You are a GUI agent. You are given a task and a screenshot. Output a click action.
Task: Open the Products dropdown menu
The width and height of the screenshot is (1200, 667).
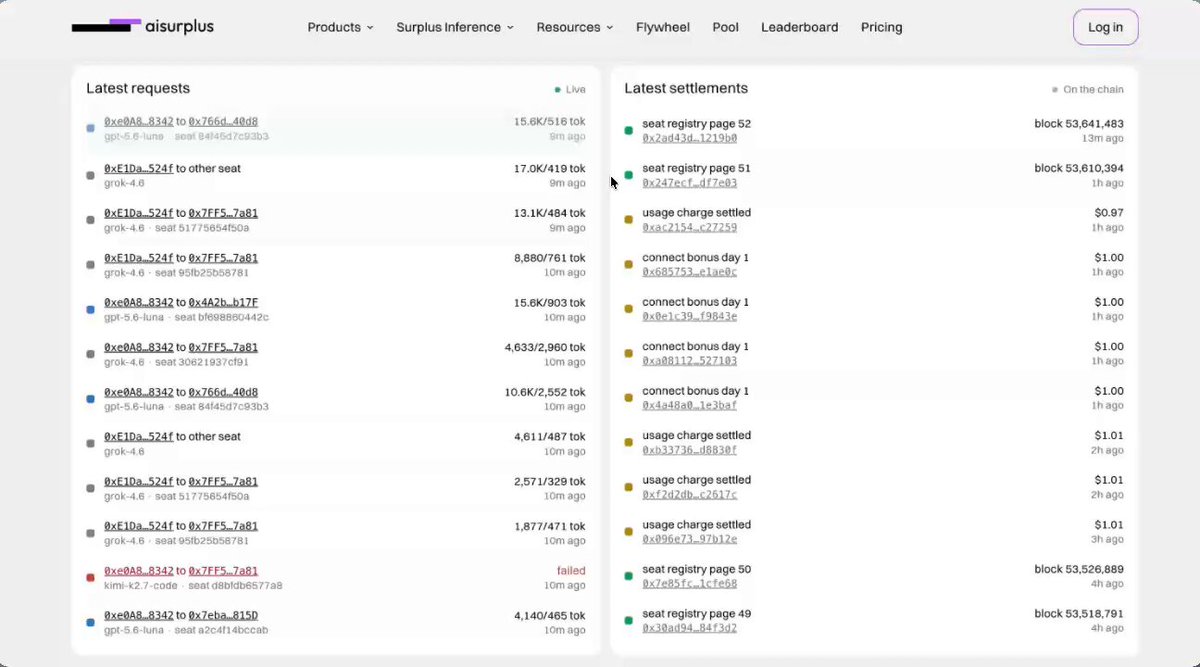pos(340,27)
